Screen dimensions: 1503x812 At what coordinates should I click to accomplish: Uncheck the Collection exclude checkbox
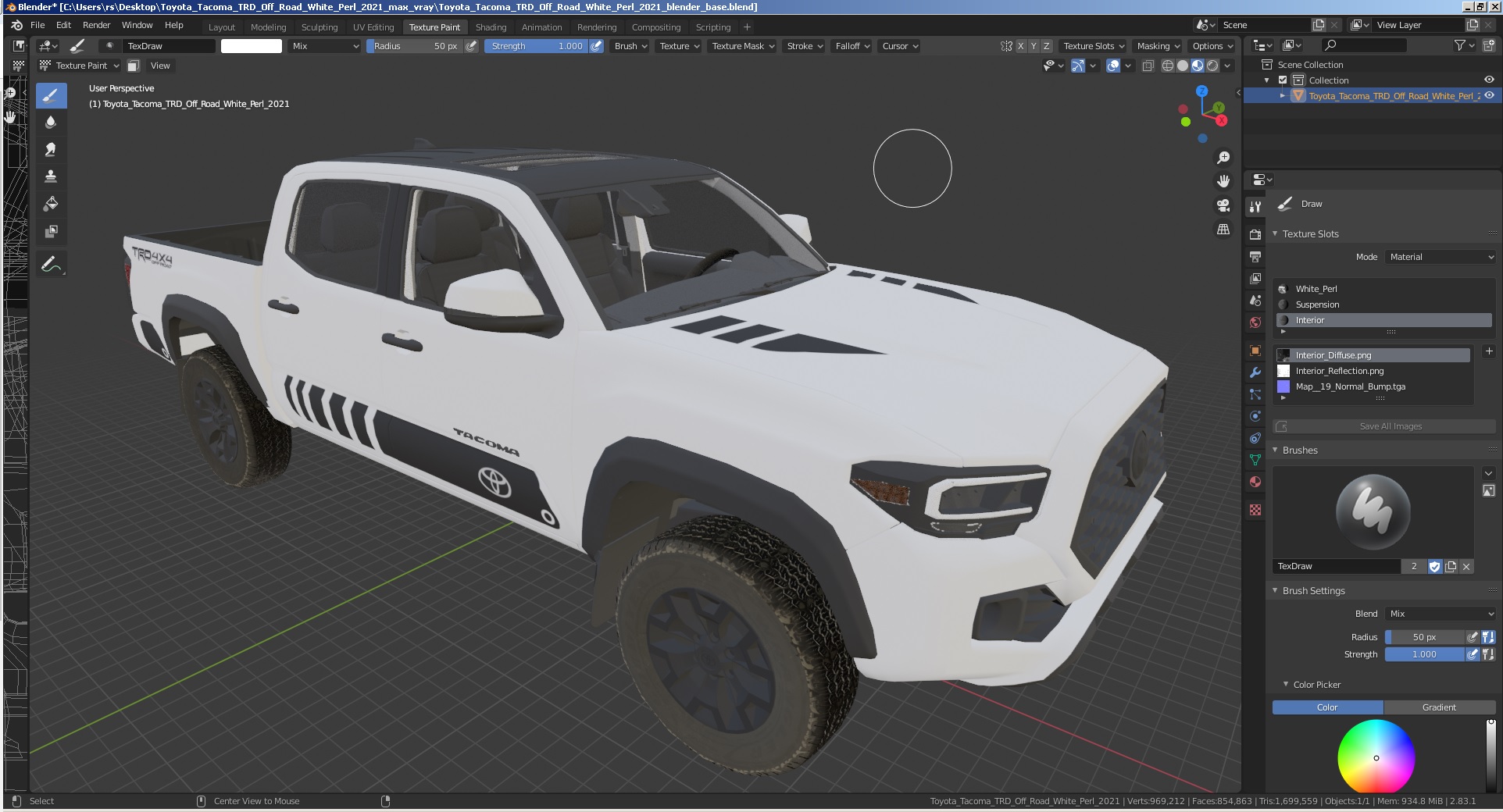1282,80
